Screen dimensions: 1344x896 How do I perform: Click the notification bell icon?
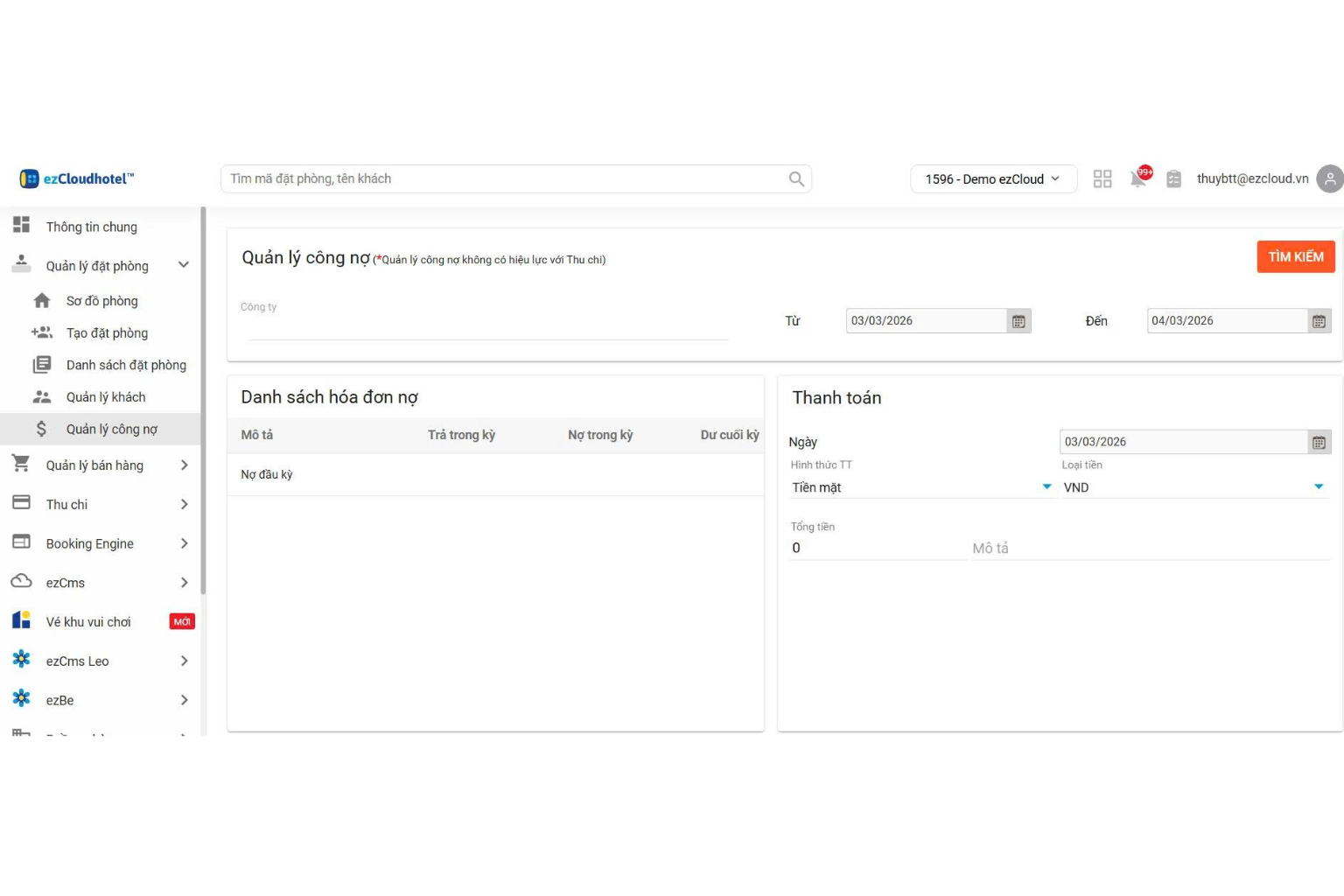point(1138,178)
